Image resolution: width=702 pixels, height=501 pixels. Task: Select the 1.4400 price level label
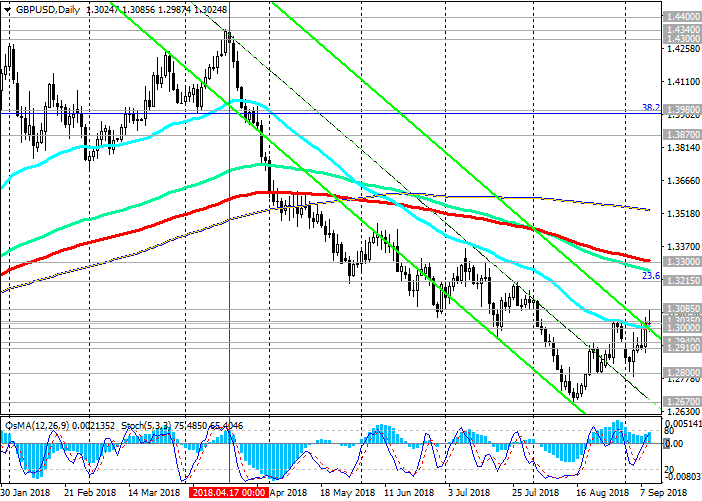click(681, 17)
